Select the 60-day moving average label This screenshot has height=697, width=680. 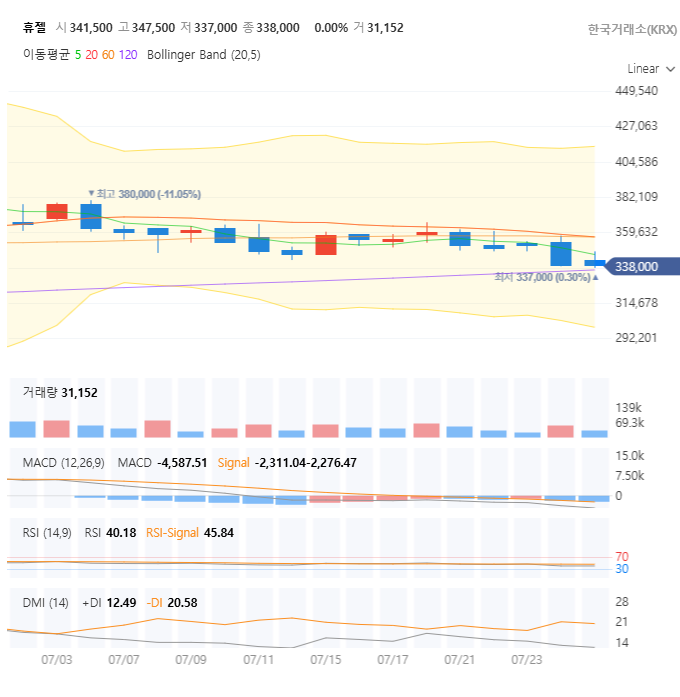tap(108, 55)
